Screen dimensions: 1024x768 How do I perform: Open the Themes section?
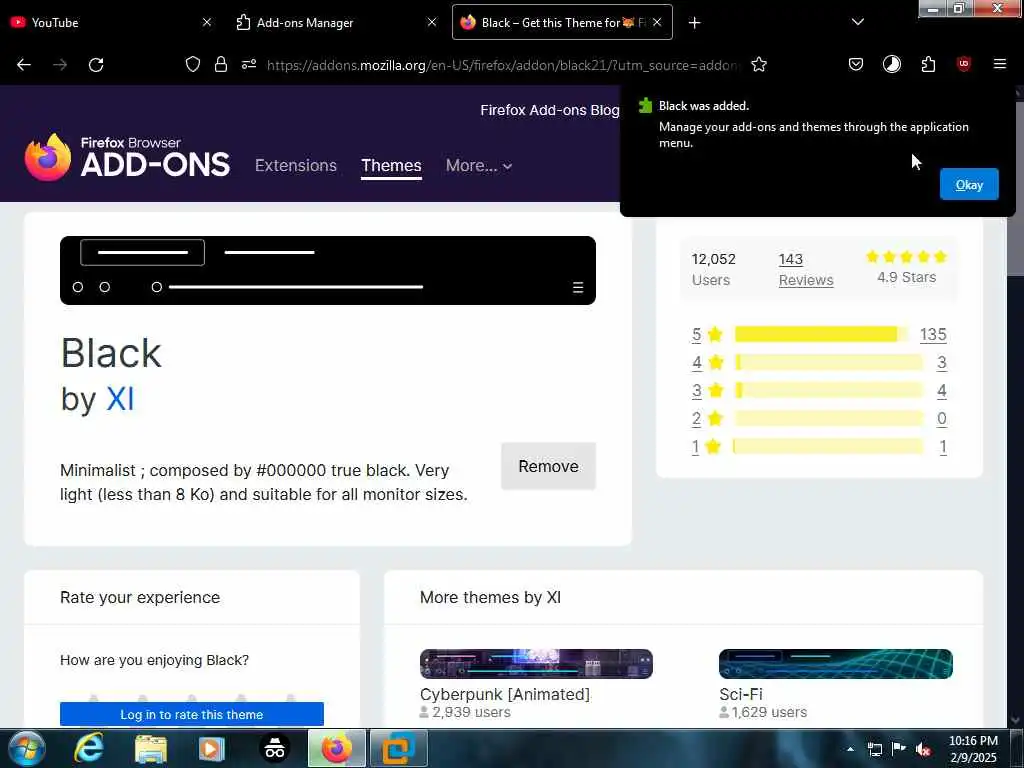[x=391, y=165]
